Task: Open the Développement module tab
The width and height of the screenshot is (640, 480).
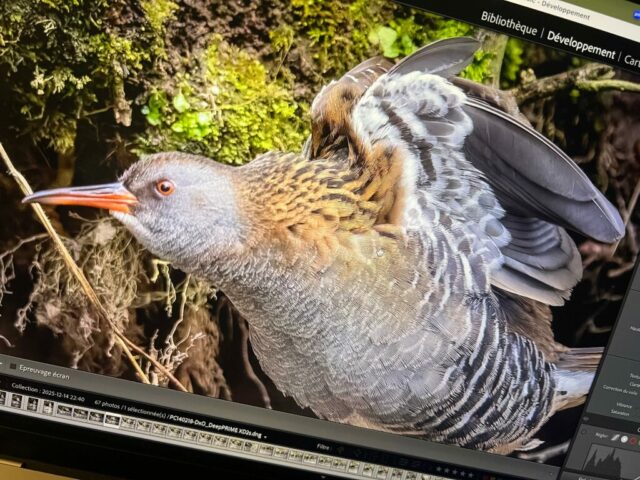Action: (581, 47)
